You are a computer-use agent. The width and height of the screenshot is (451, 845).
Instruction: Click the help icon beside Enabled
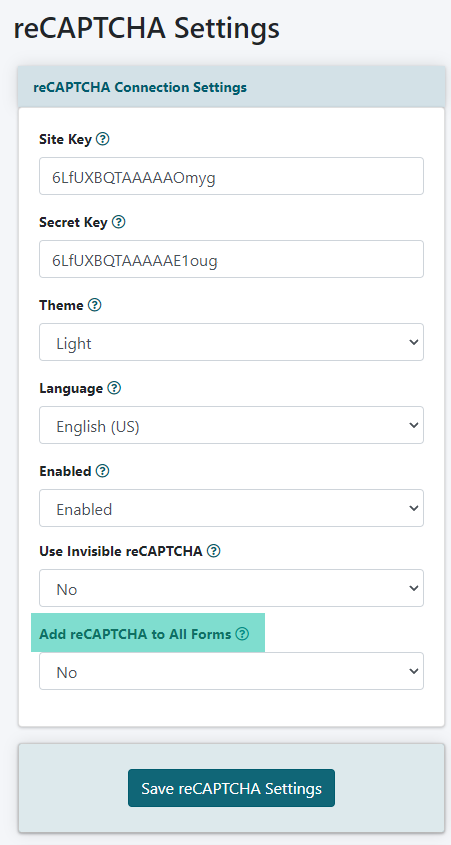click(x=102, y=471)
